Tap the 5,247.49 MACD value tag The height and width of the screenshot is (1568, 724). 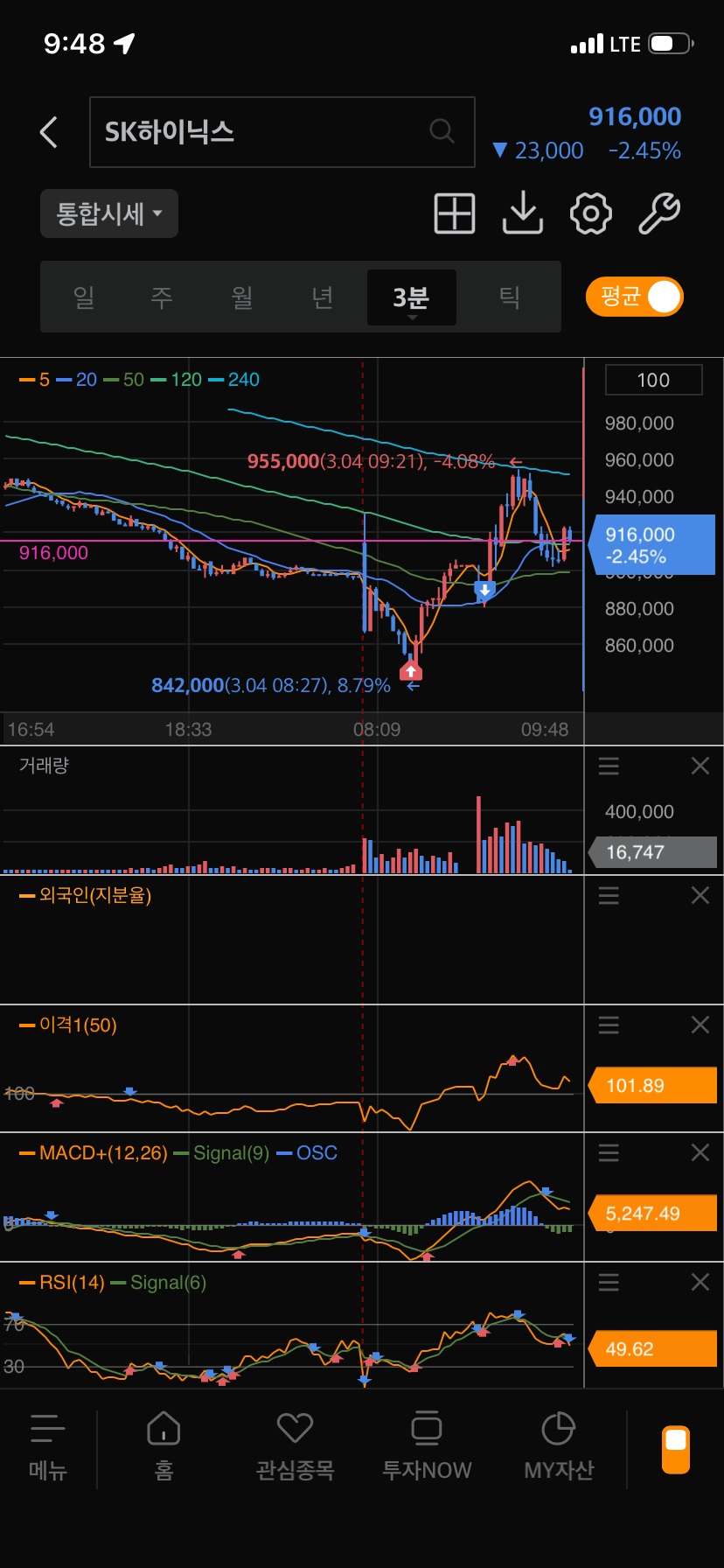point(653,1214)
